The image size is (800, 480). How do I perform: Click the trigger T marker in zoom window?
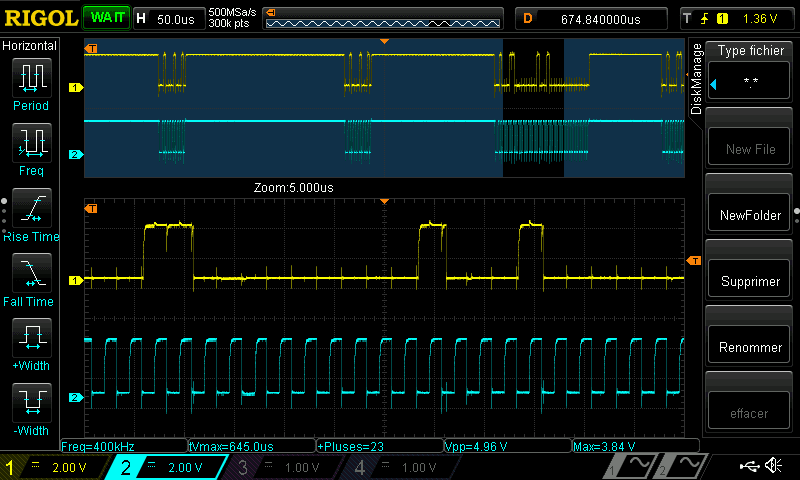91,209
